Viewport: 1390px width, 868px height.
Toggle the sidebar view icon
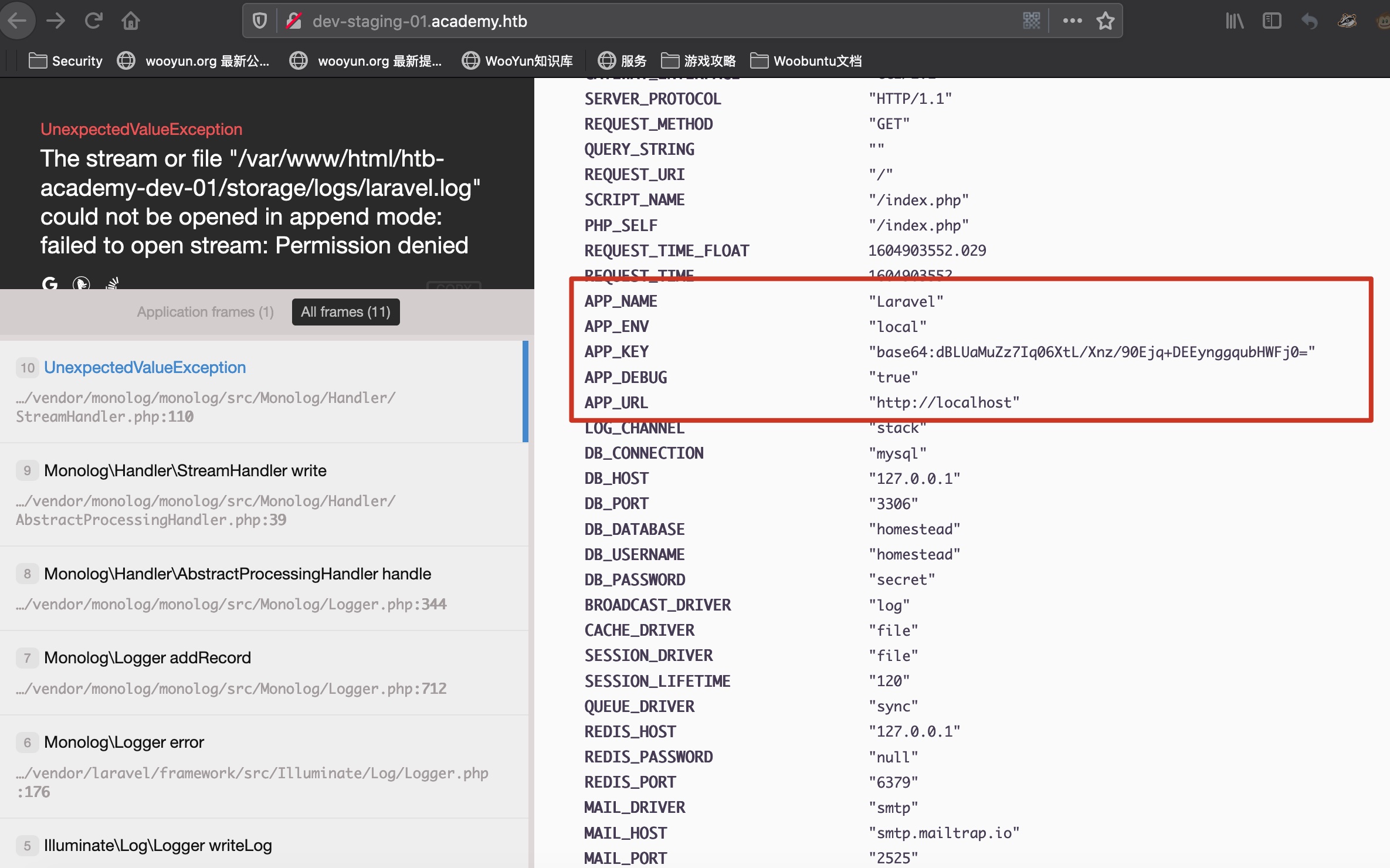click(x=1272, y=21)
